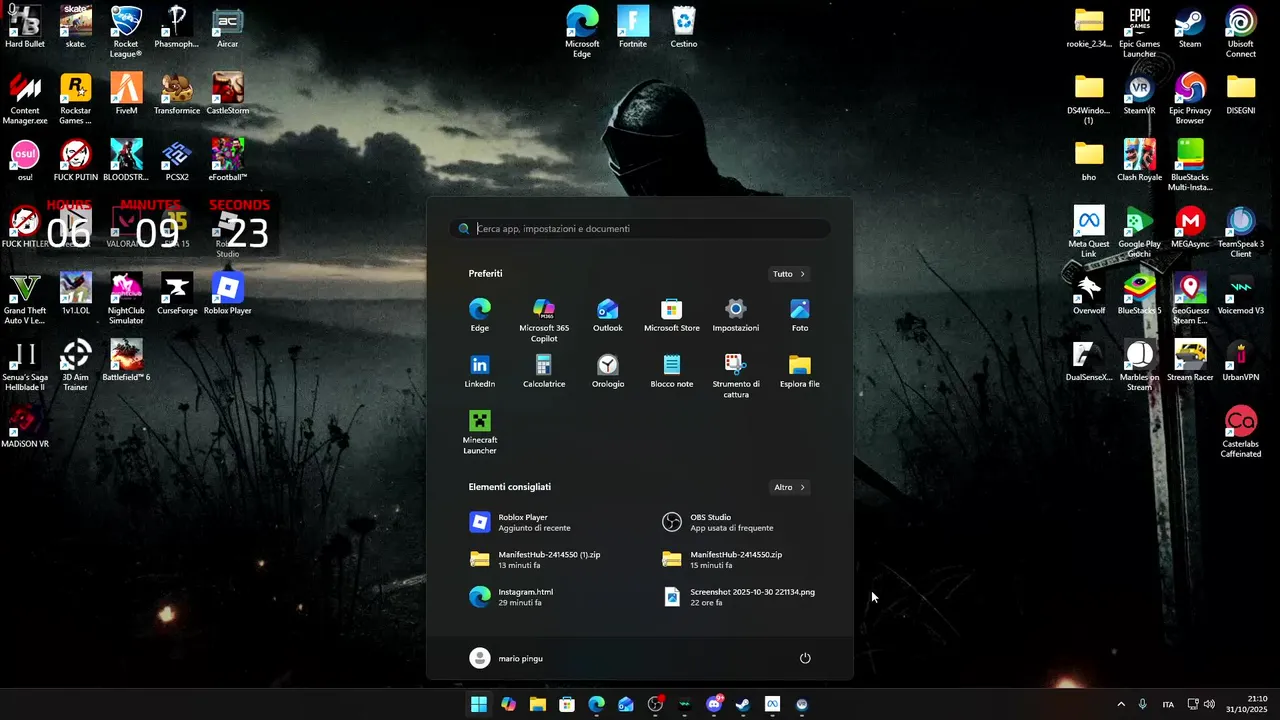Open the power options button
The height and width of the screenshot is (720, 1280).
(805, 658)
